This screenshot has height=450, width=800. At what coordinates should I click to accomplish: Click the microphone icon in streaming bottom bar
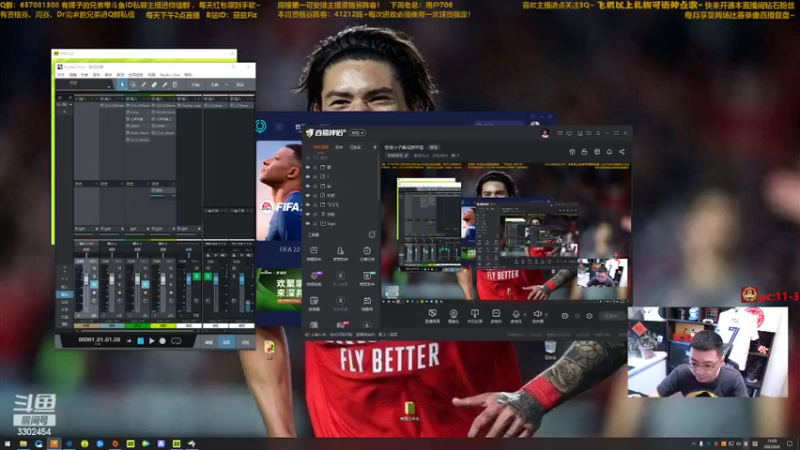pyautogui.click(x=516, y=313)
